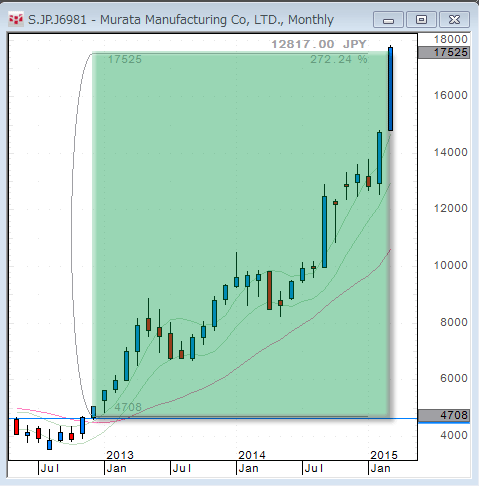Click the 2013 year label on time axis

pos(120,455)
